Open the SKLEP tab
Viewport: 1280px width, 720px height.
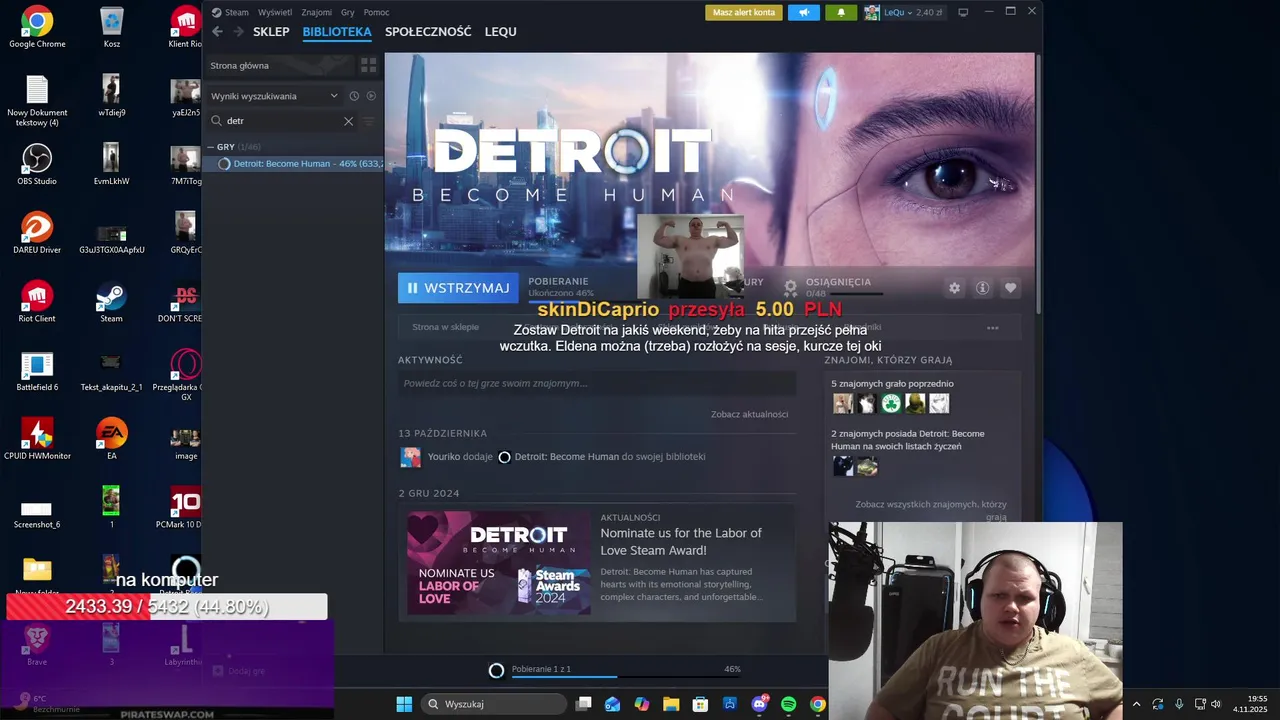point(271,32)
